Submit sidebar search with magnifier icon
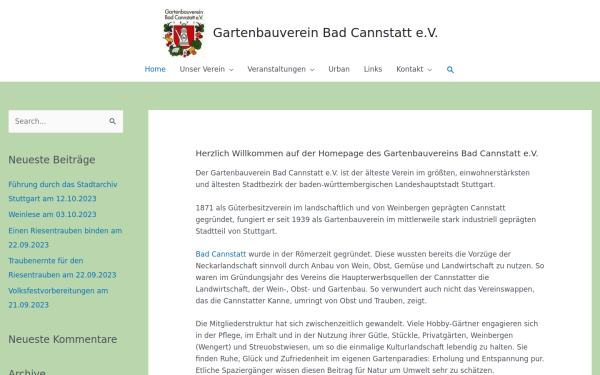This screenshot has height=375, width=600. tap(112, 121)
